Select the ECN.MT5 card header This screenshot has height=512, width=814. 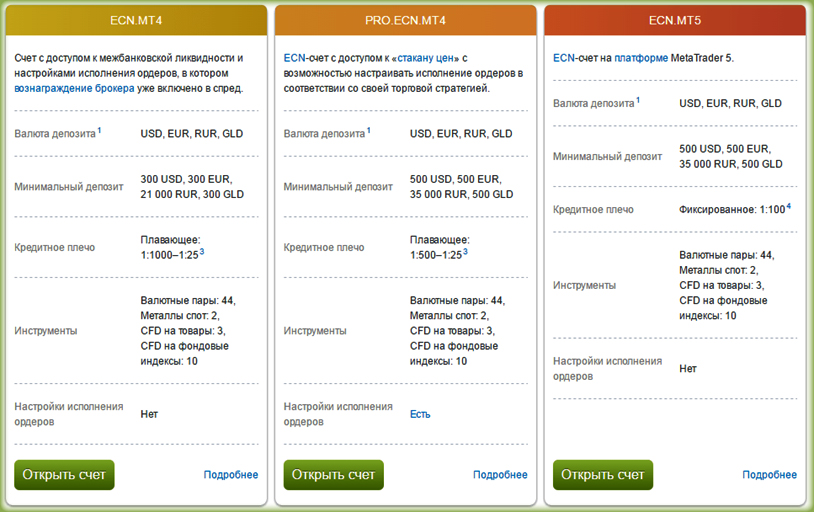click(x=677, y=20)
